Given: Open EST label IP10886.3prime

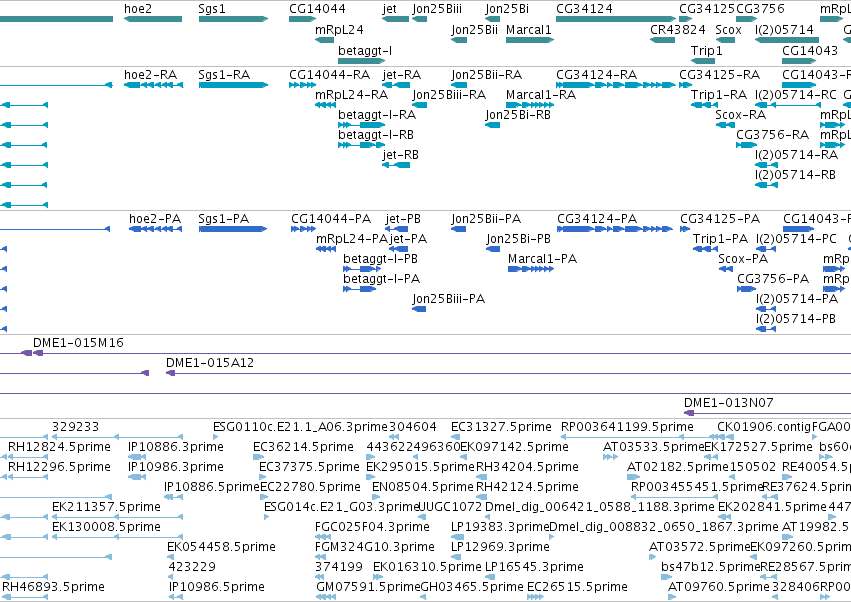Looking at the screenshot, I should pyautogui.click(x=175, y=447).
